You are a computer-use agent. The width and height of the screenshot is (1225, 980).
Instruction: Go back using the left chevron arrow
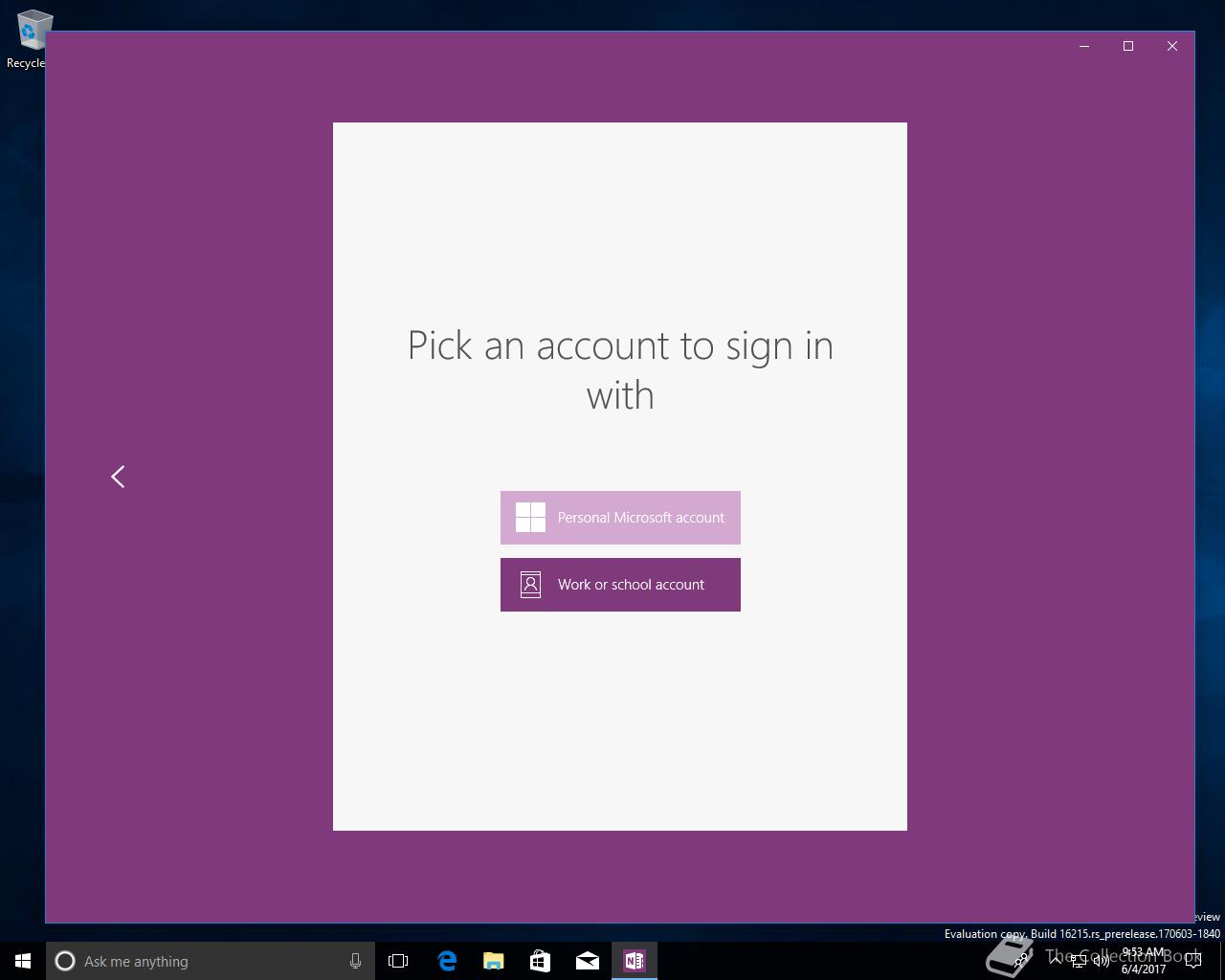pyautogui.click(x=118, y=477)
